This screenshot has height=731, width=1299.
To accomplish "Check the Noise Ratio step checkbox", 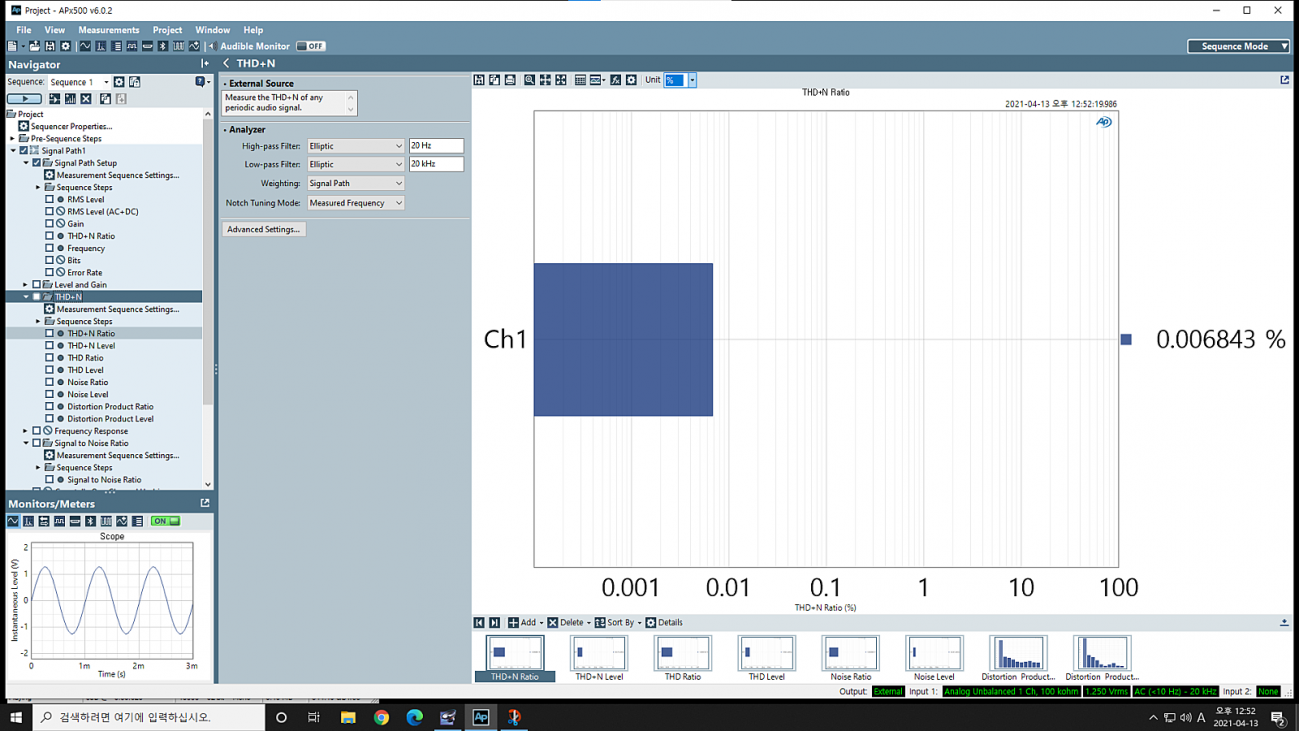I will pyautogui.click(x=49, y=382).
